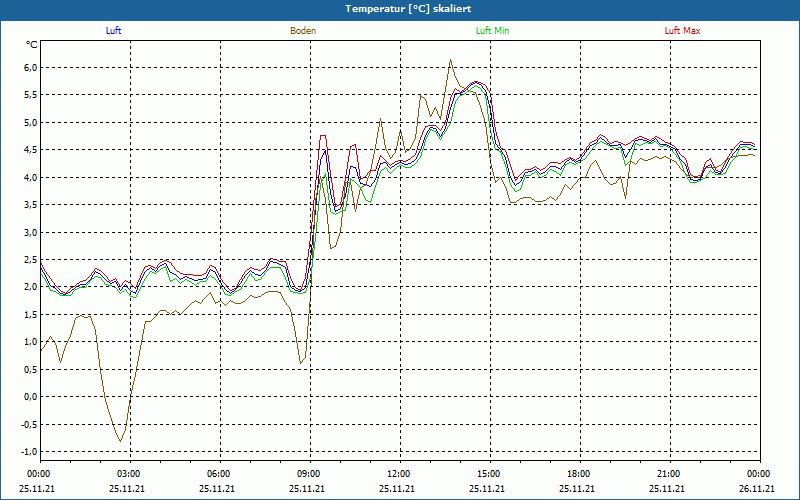This screenshot has height=500, width=800.
Task: Click the 2,5 y-axis value
Action: [31, 260]
